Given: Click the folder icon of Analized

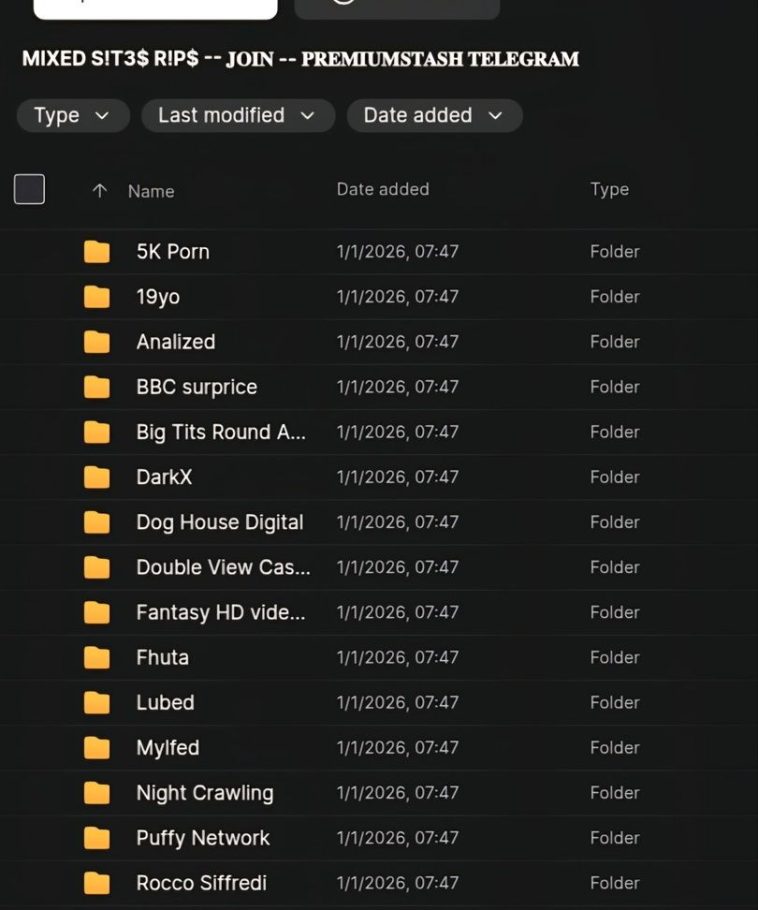Looking at the screenshot, I should (97, 342).
